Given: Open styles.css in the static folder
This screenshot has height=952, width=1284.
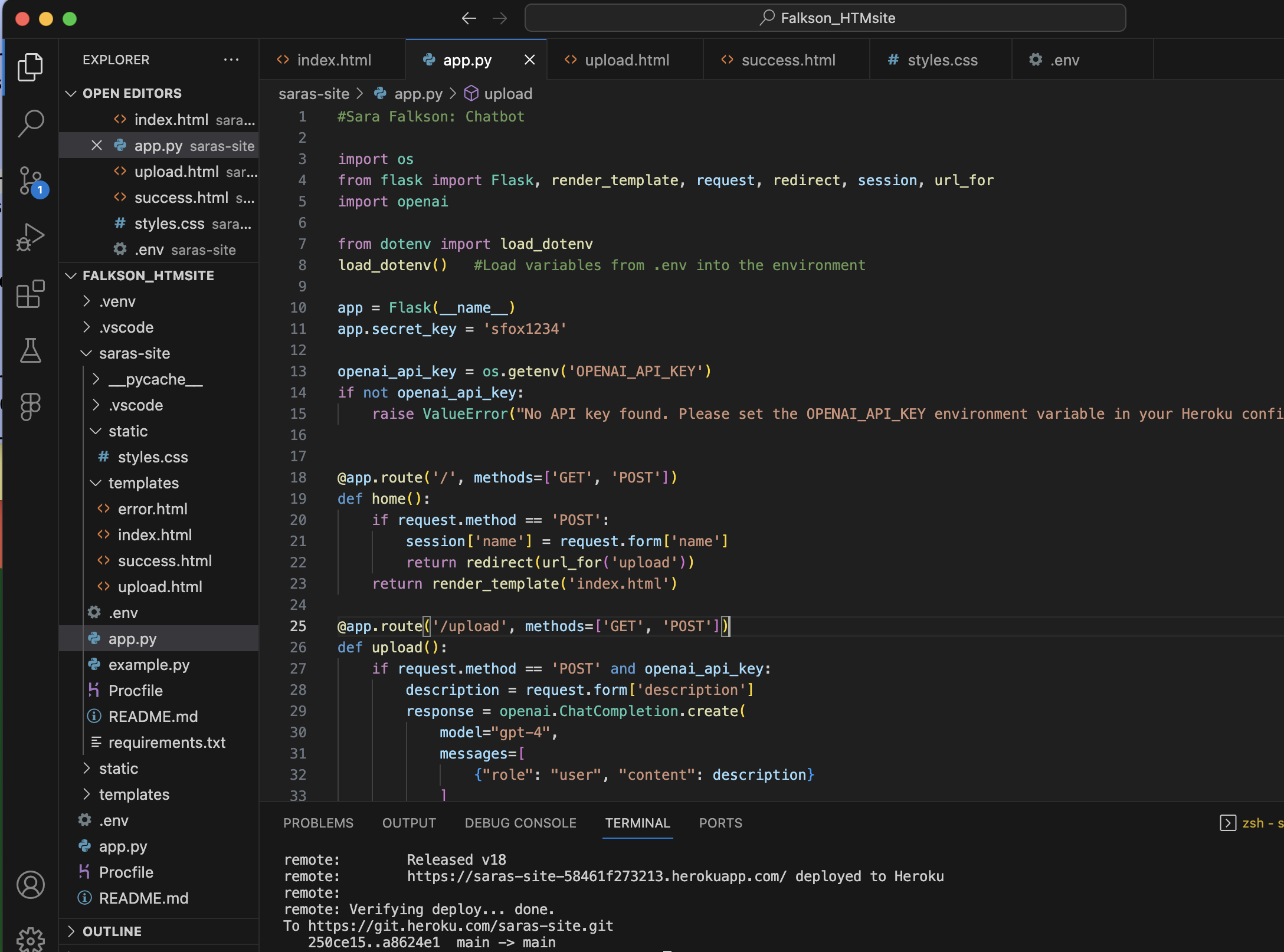Looking at the screenshot, I should 159,457.
